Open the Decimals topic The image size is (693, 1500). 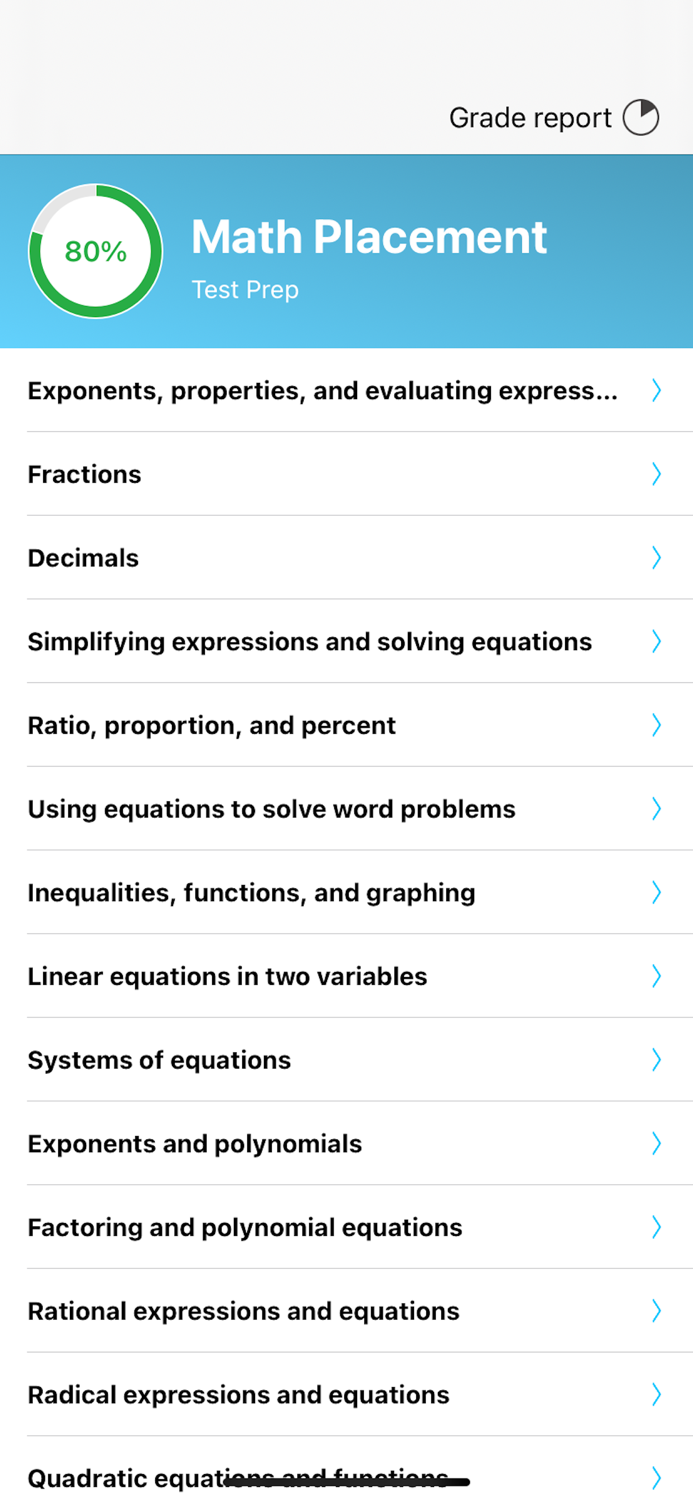(83, 557)
